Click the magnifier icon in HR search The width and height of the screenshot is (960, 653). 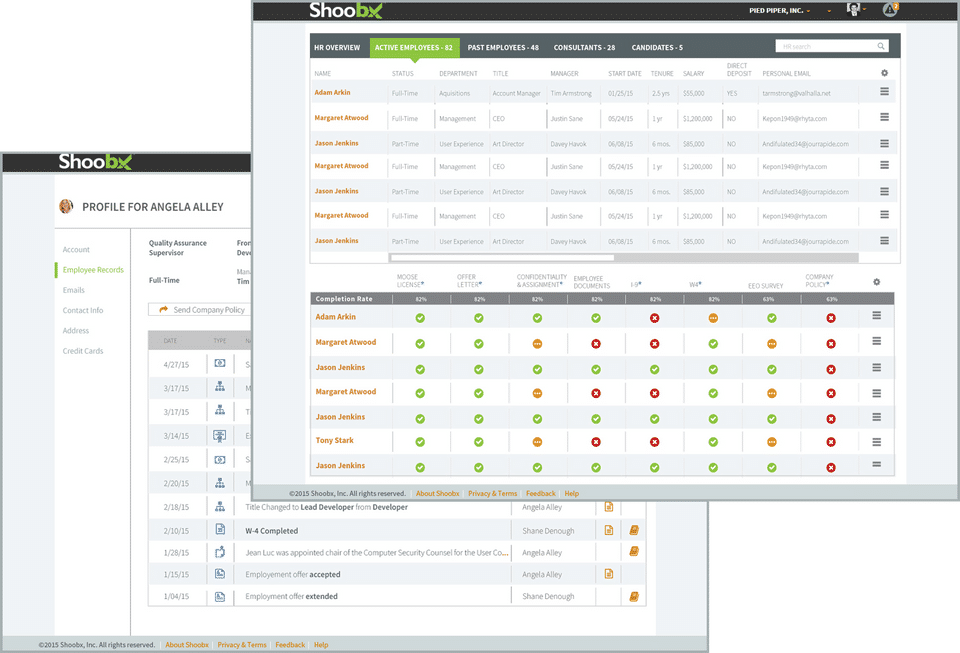[880, 46]
